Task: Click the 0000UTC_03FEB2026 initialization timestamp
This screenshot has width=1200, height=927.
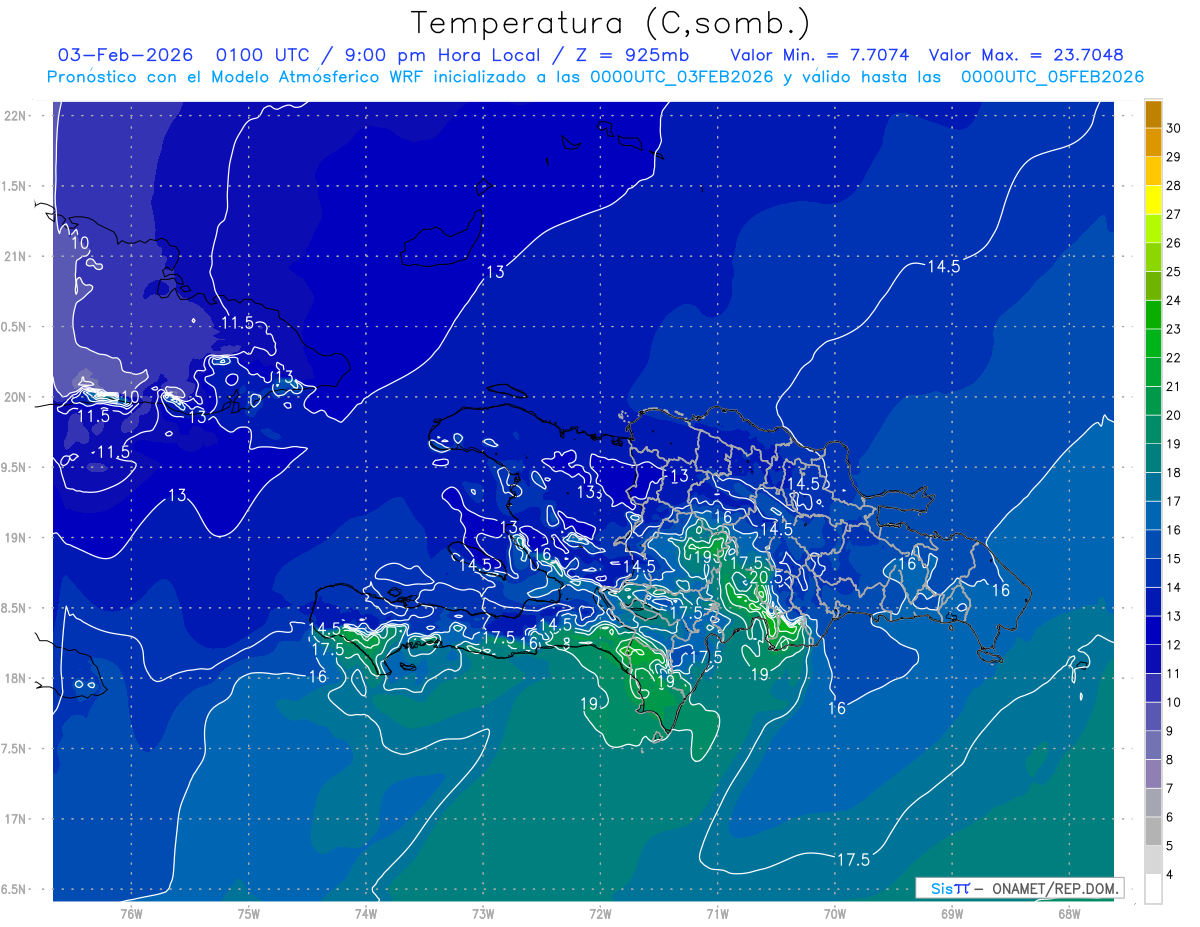Action: pos(682,77)
